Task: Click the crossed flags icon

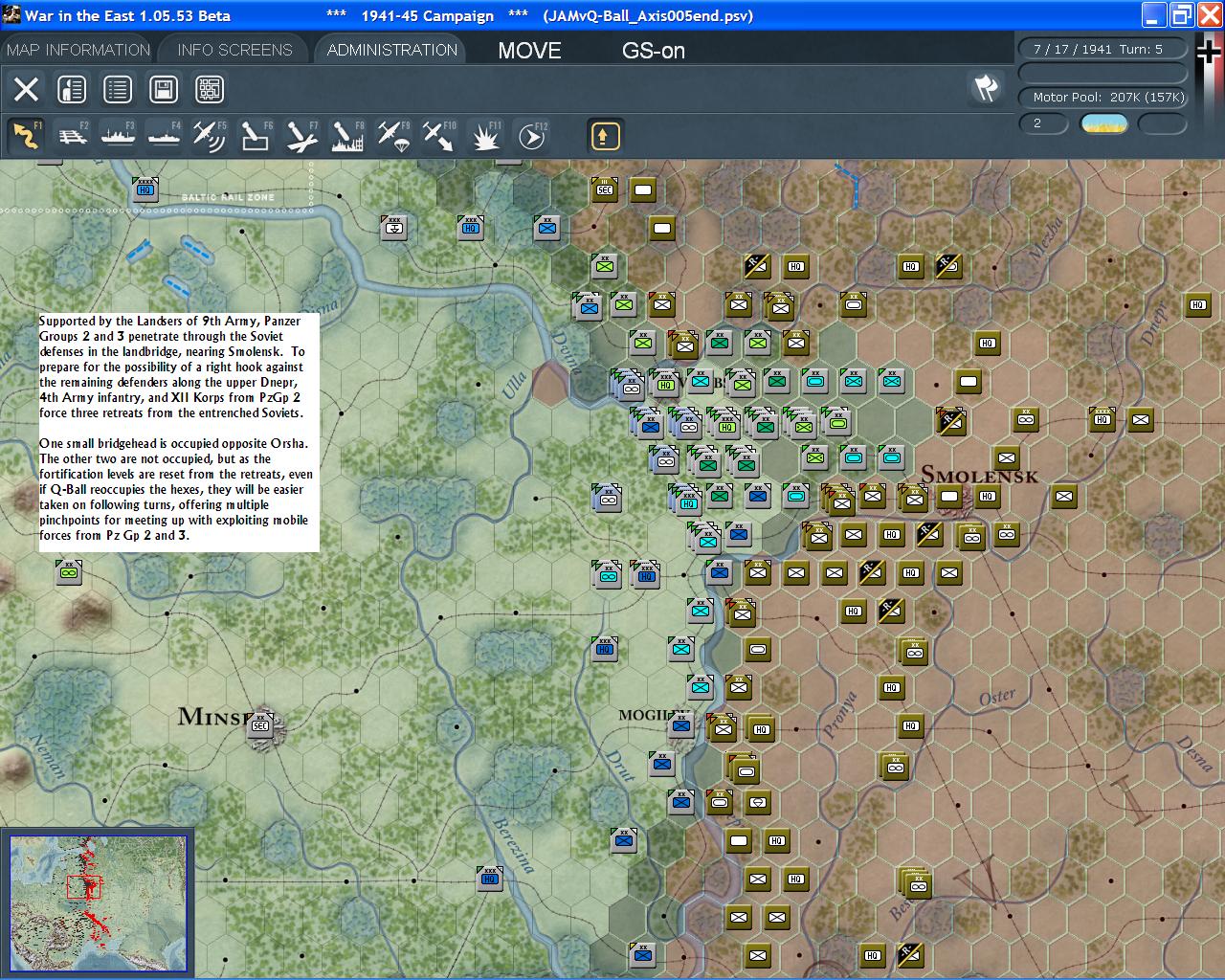Action: click(x=986, y=88)
